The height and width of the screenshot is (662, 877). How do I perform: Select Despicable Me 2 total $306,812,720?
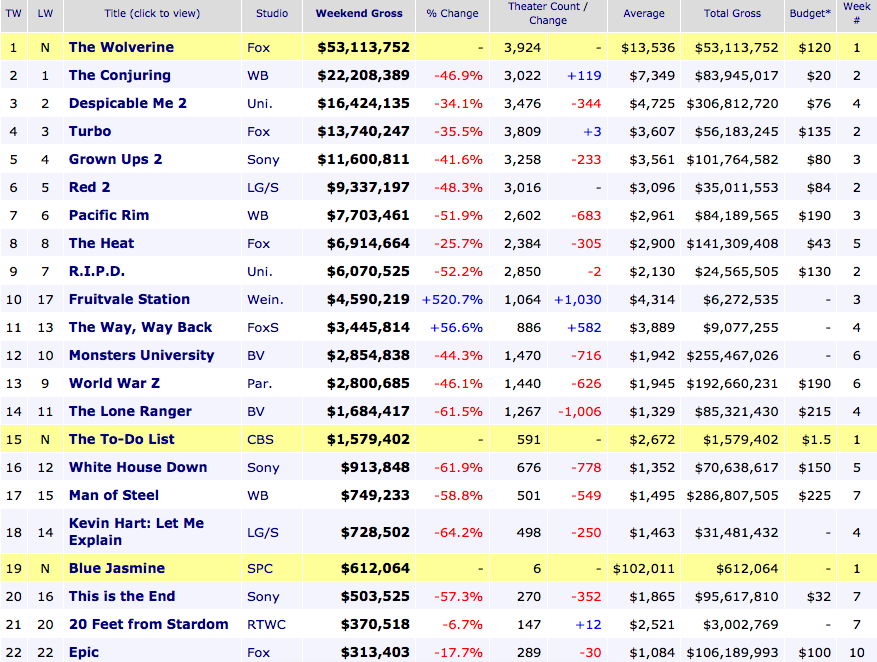pyautogui.click(x=732, y=104)
